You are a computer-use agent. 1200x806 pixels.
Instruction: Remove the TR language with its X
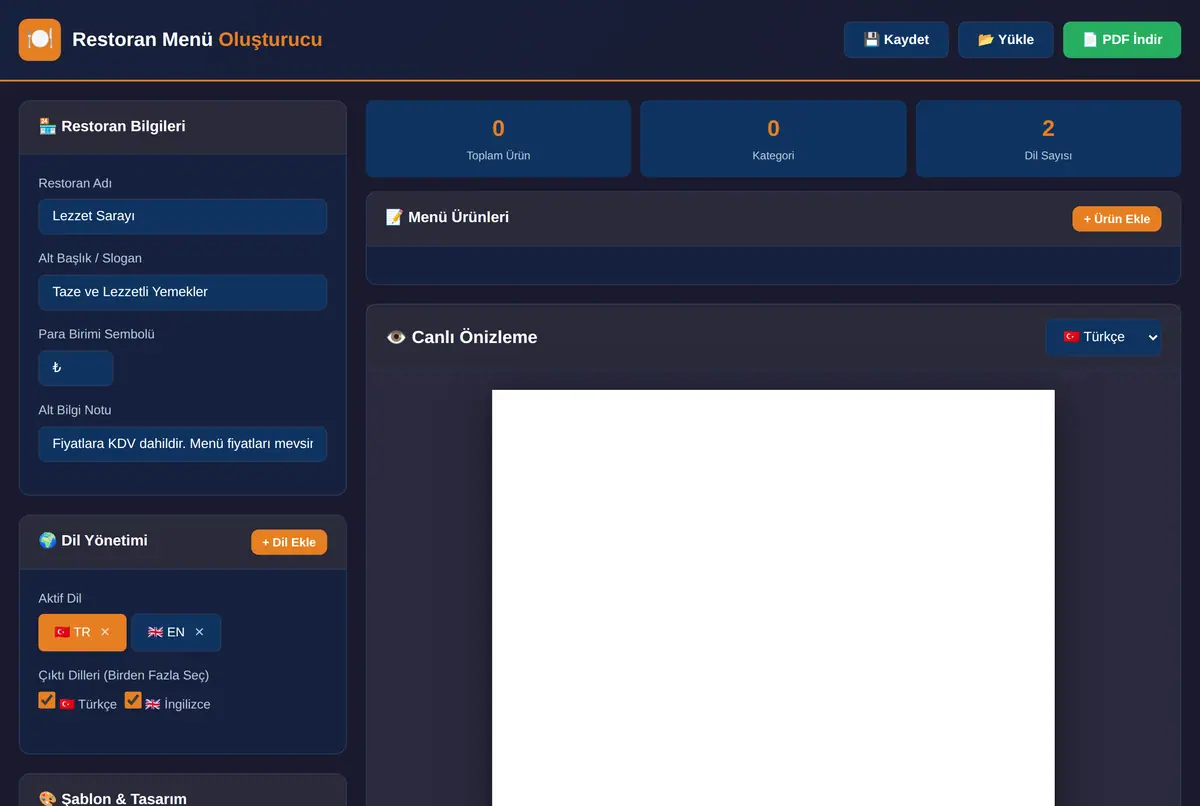pos(105,632)
